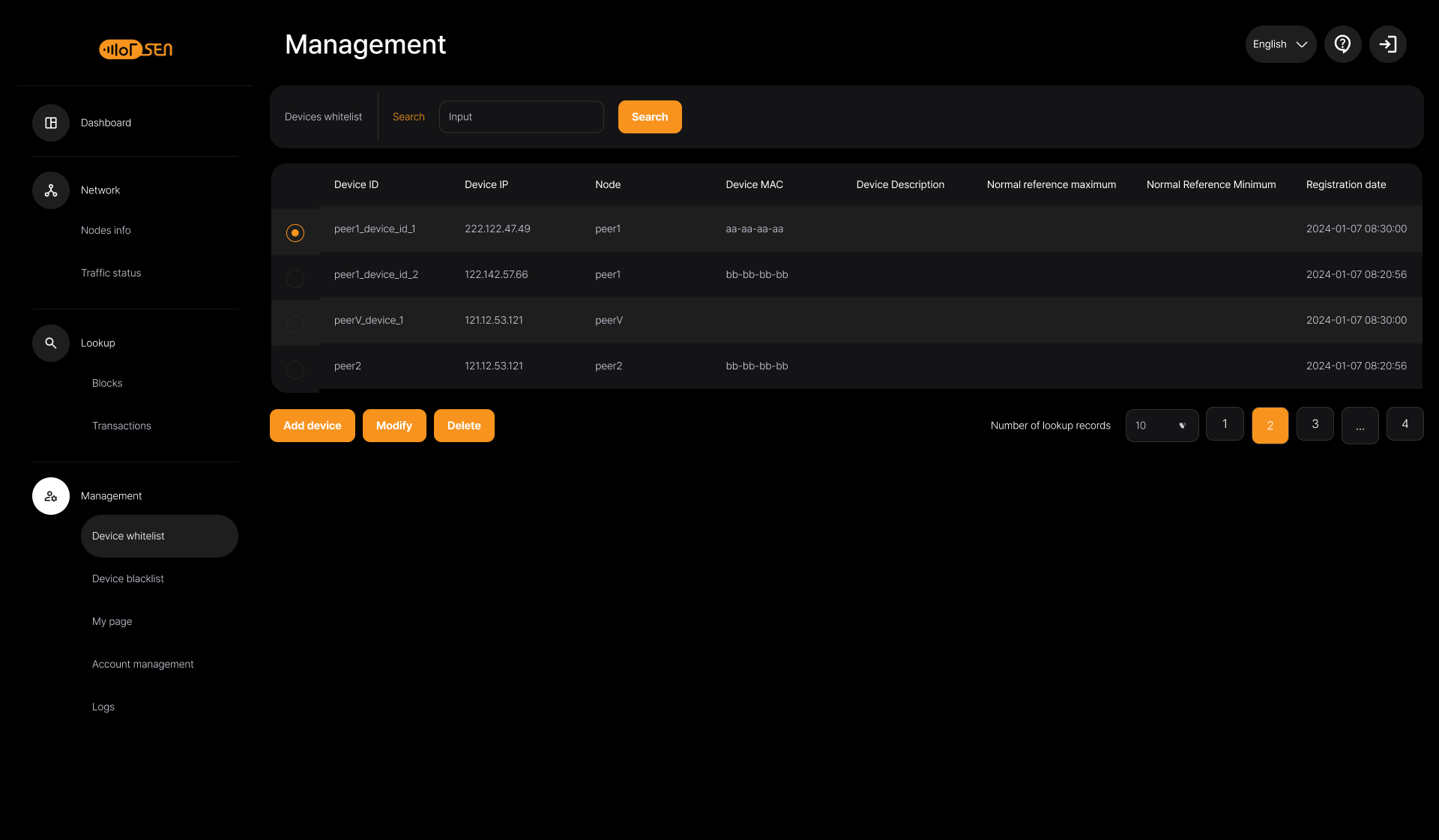Image resolution: width=1439 pixels, height=840 pixels.
Task: Click the peer1_device_id_2 cell
Action: (376, 274)
